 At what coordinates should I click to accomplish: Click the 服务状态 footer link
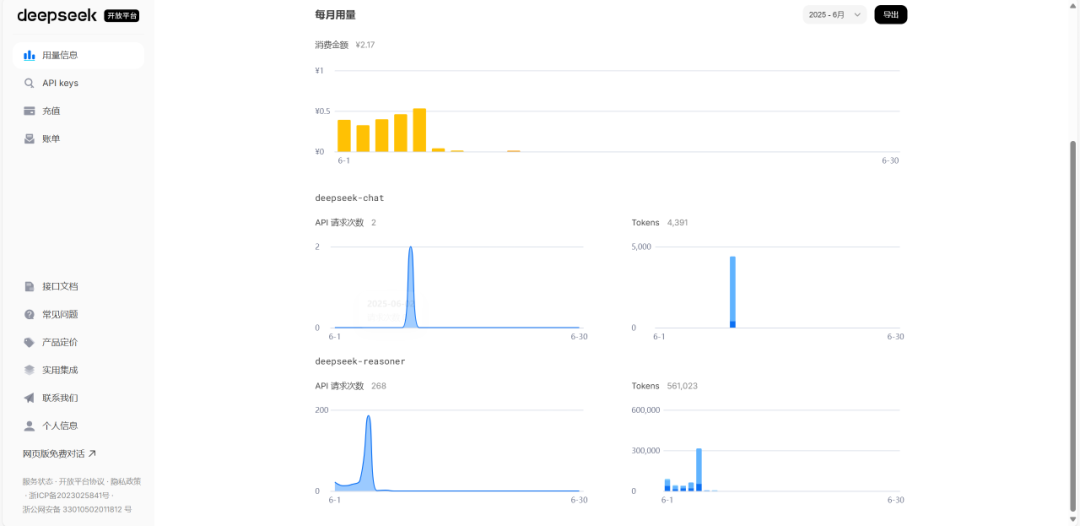click(37, 481)
